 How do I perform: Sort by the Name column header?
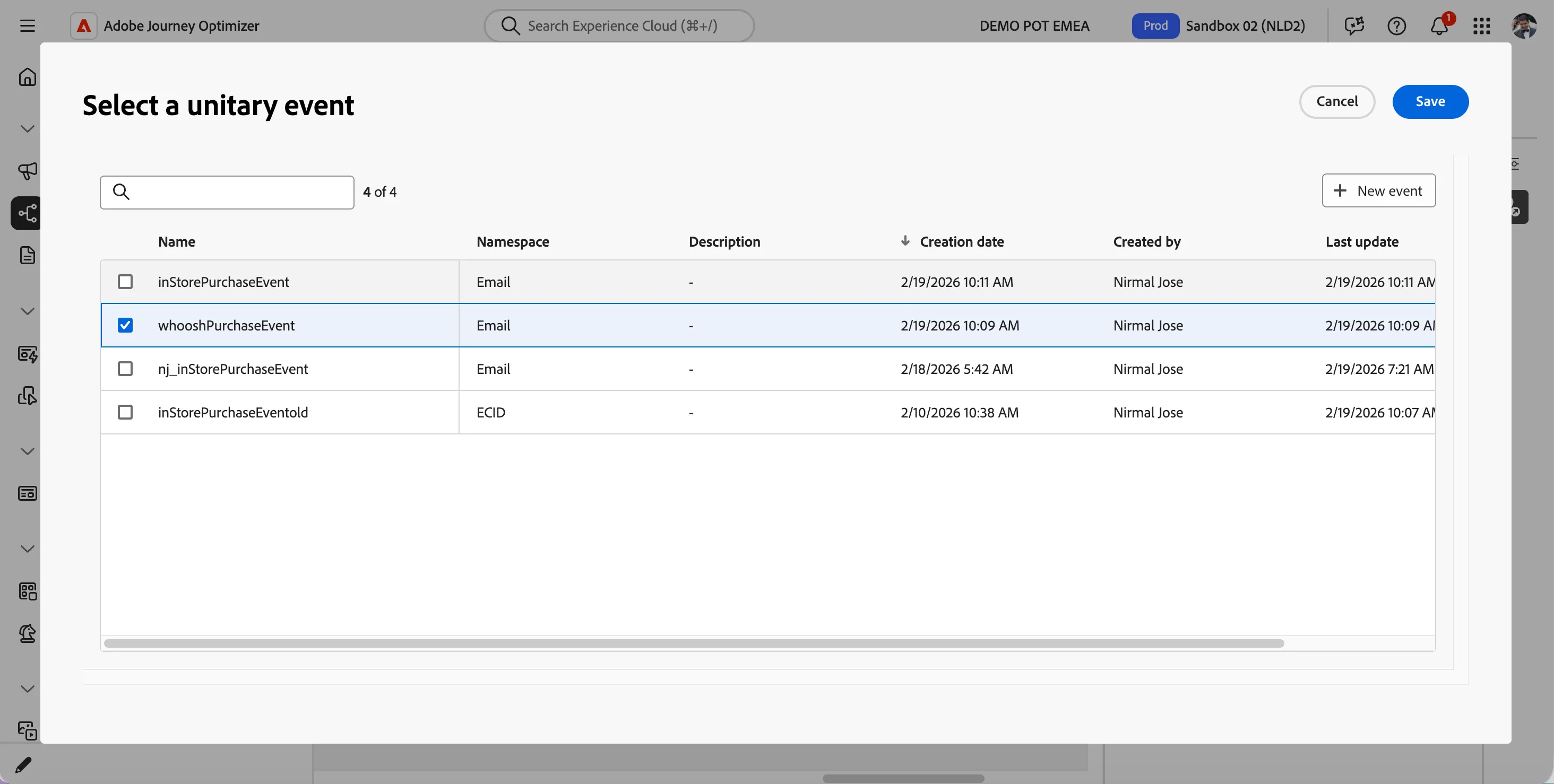pos(177,241)
